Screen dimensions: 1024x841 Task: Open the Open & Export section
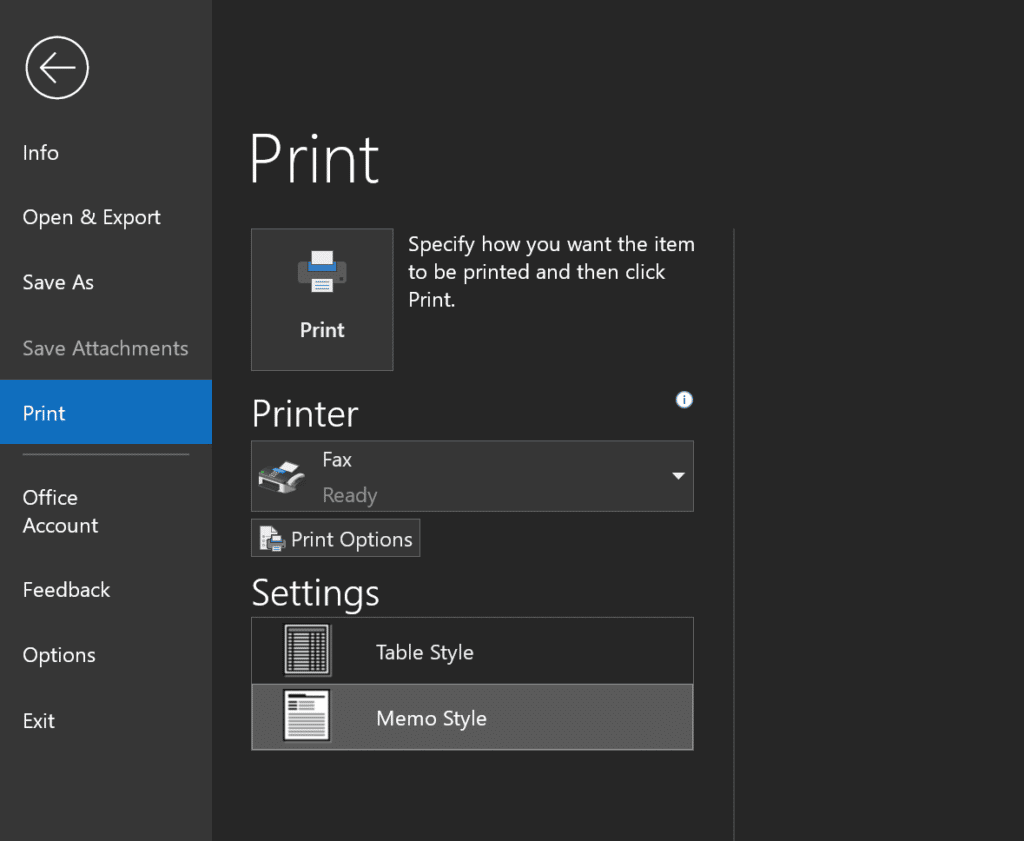click(x=91, y=217)
